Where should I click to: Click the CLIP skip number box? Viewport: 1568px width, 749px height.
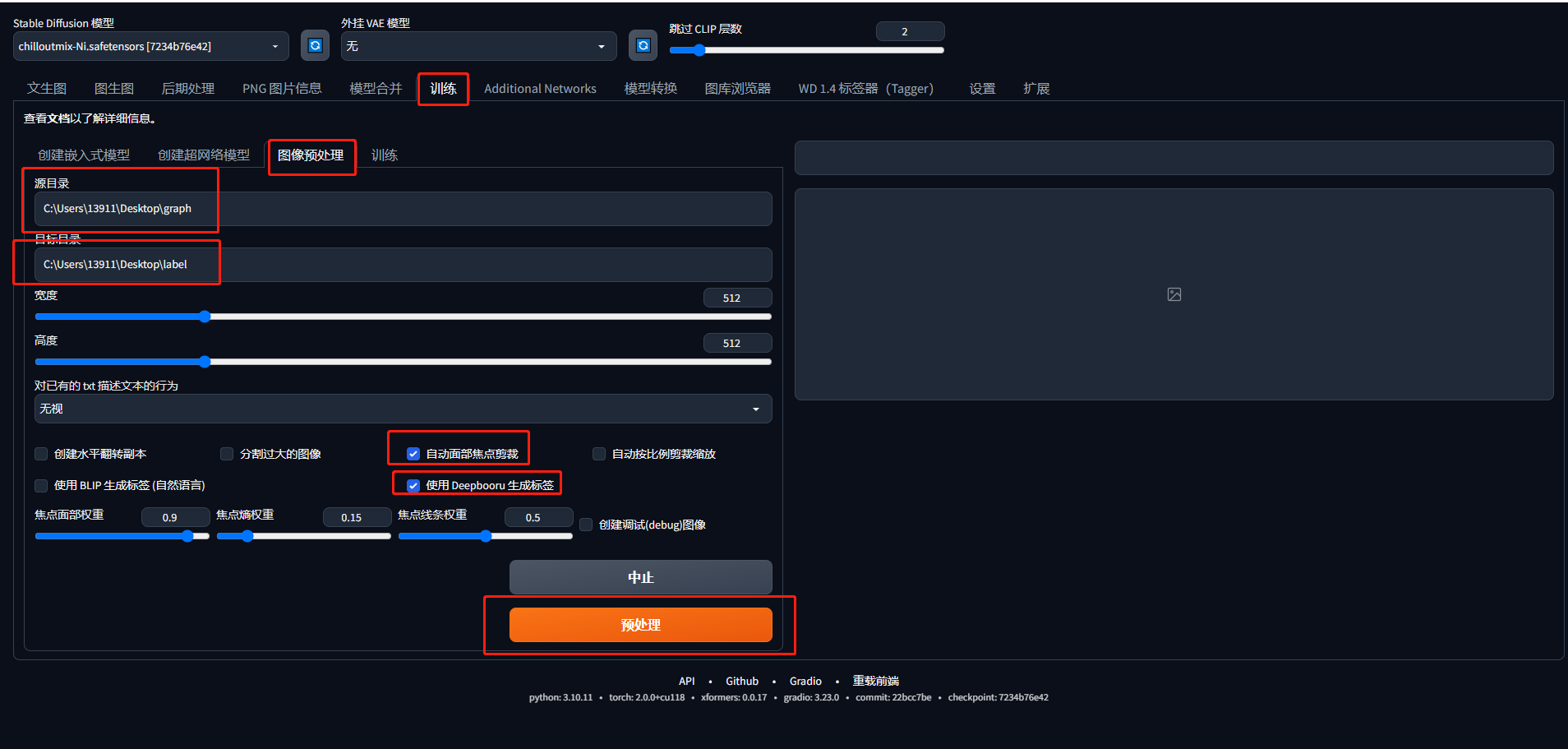[x=910, y=31]
